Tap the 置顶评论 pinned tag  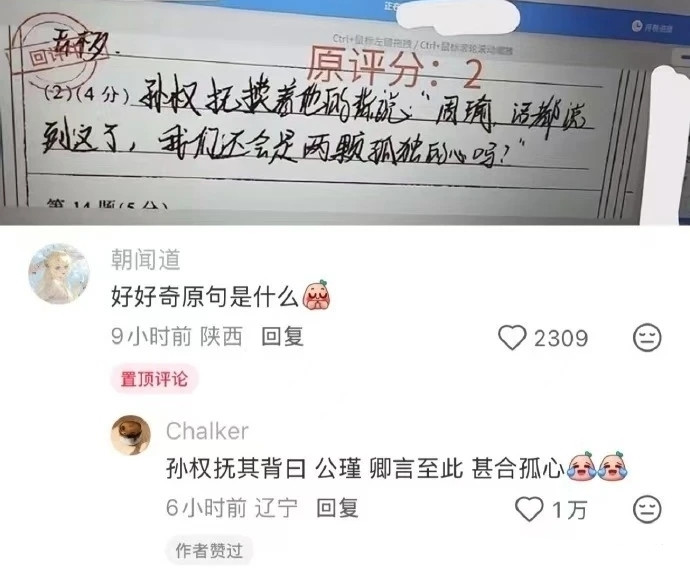pos(154,379)
